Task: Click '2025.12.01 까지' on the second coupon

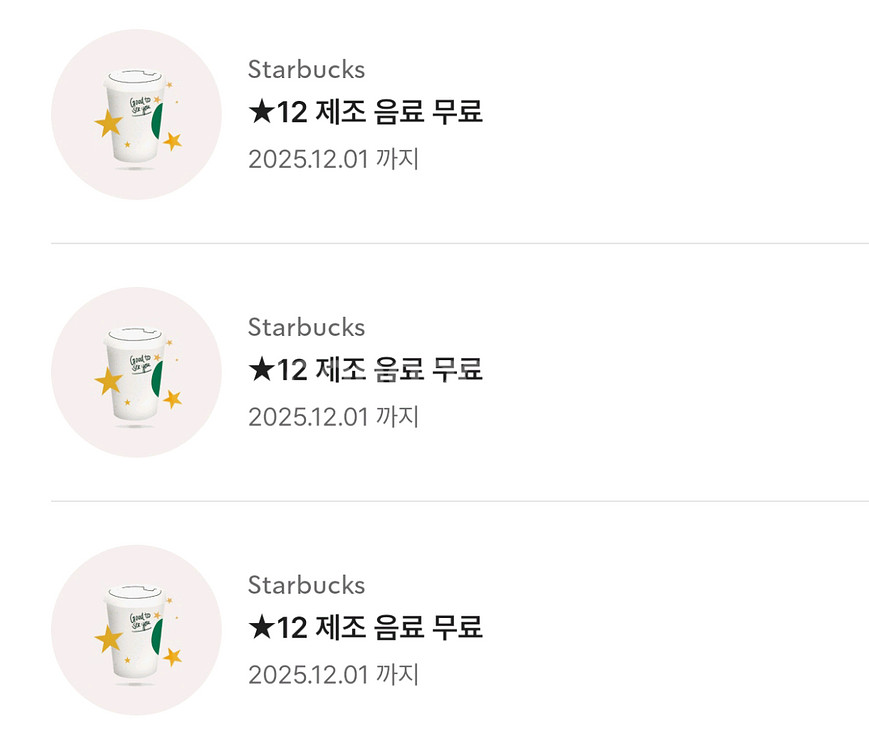Action: (332, 415)
